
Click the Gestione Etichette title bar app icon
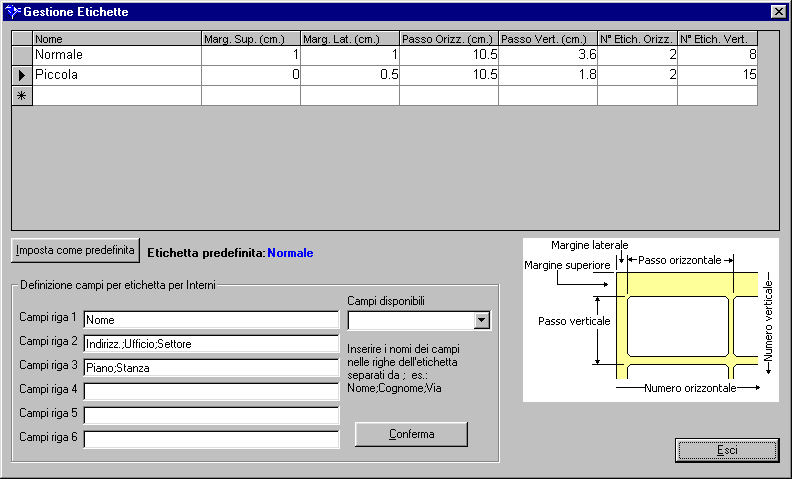(12, 12)
